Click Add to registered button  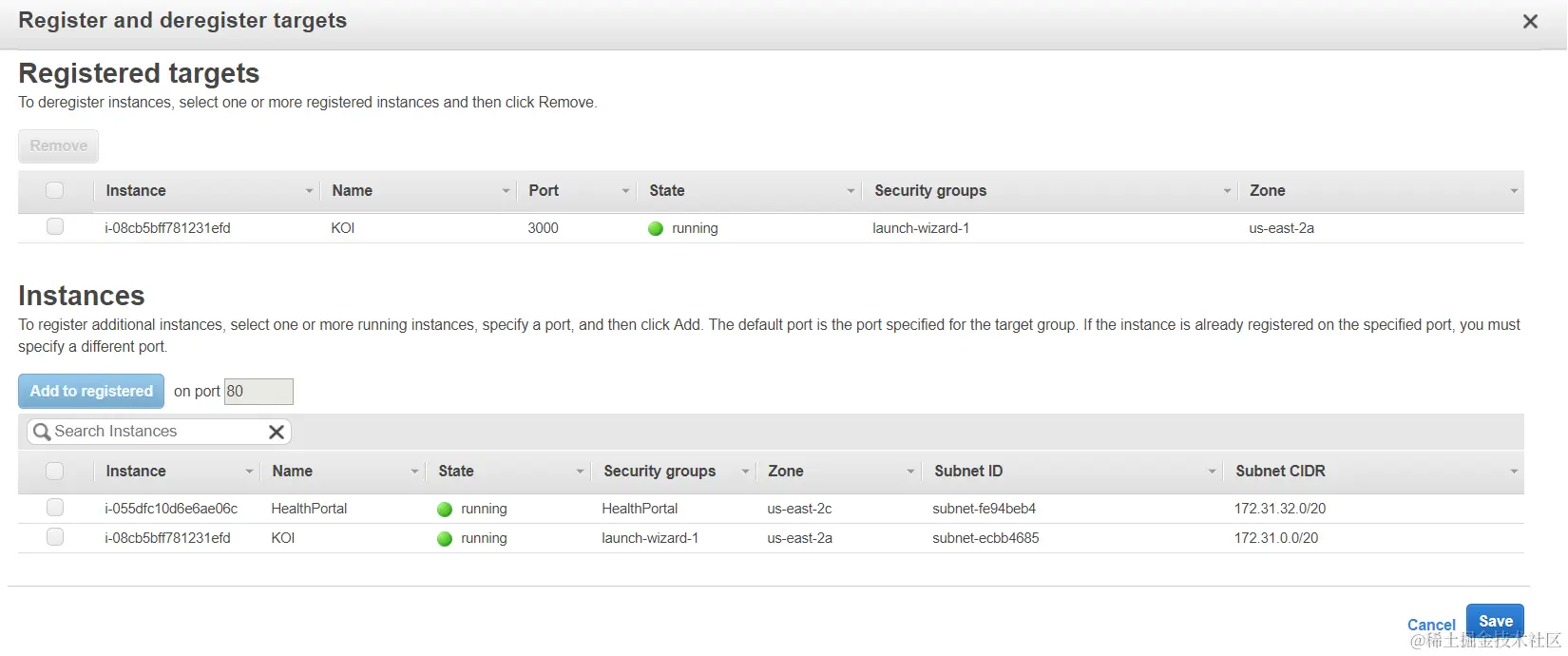[x=91, y=391]
